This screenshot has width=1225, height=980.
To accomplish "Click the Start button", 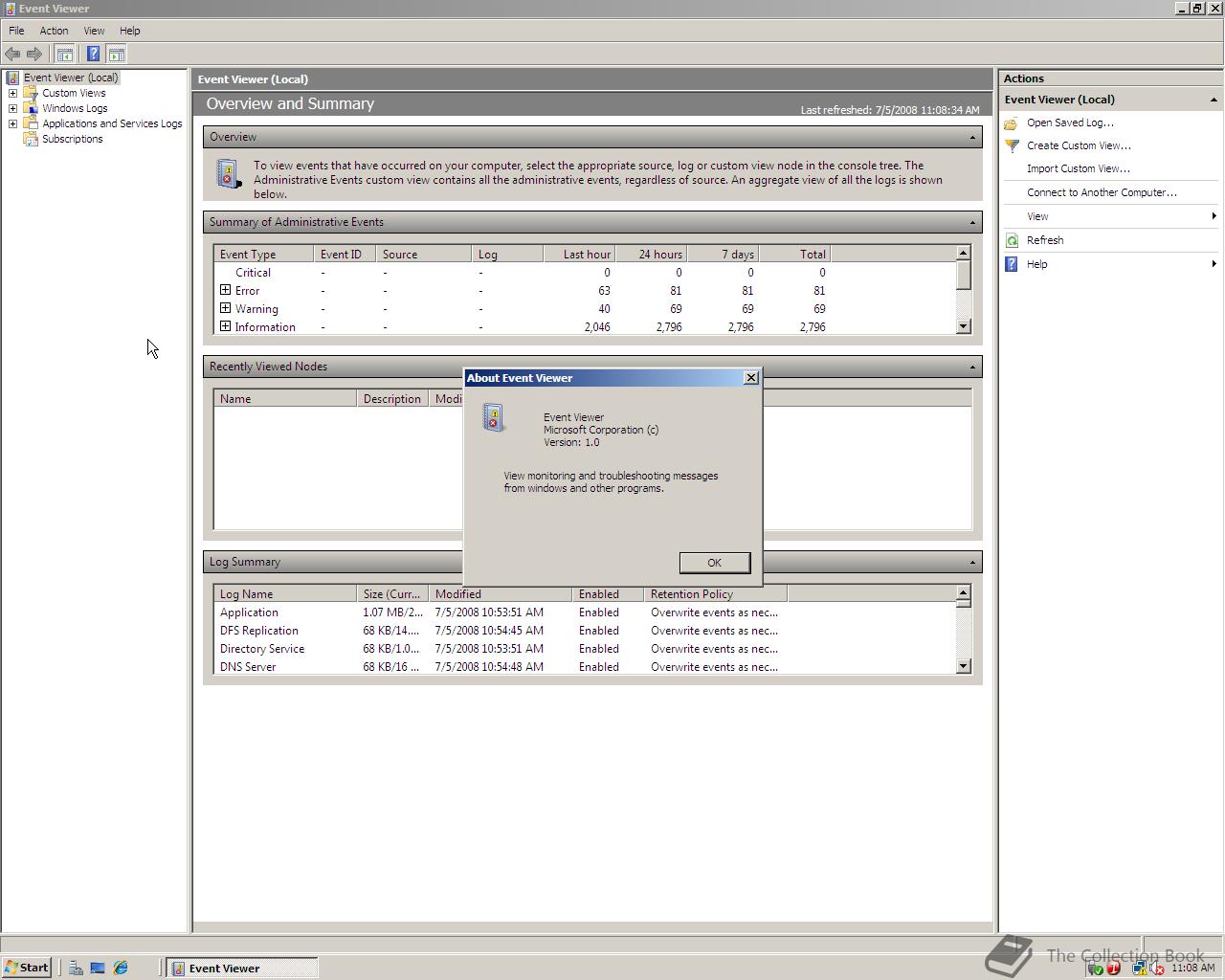I will tap(27, 968).
